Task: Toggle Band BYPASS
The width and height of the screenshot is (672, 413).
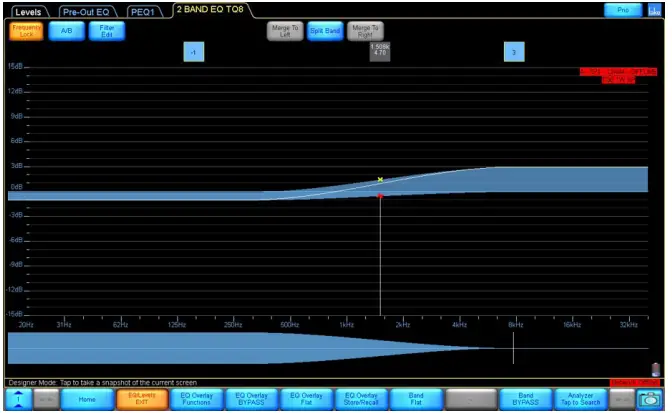Action: click(x=525, y=400)
